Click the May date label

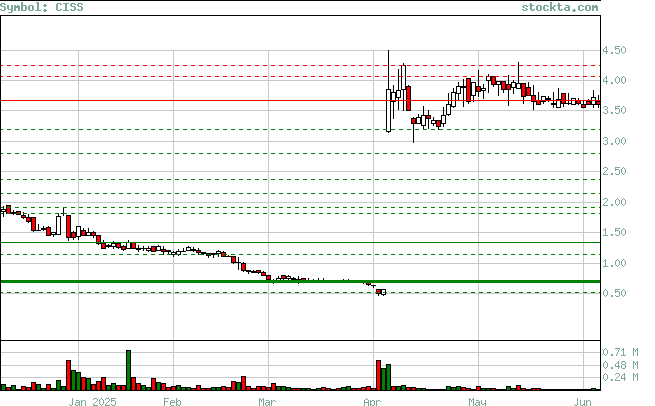[x=477, y=402]
